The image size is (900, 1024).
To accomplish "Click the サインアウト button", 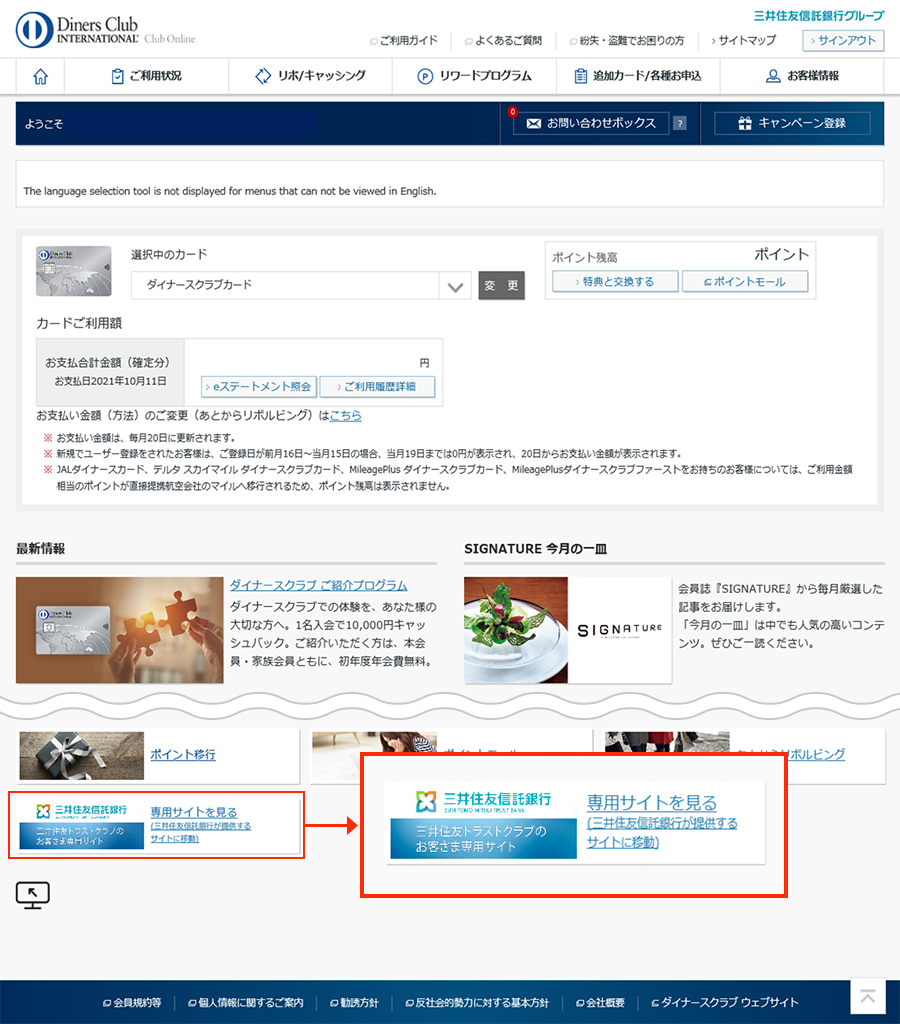I will click(x=843, y=40).
